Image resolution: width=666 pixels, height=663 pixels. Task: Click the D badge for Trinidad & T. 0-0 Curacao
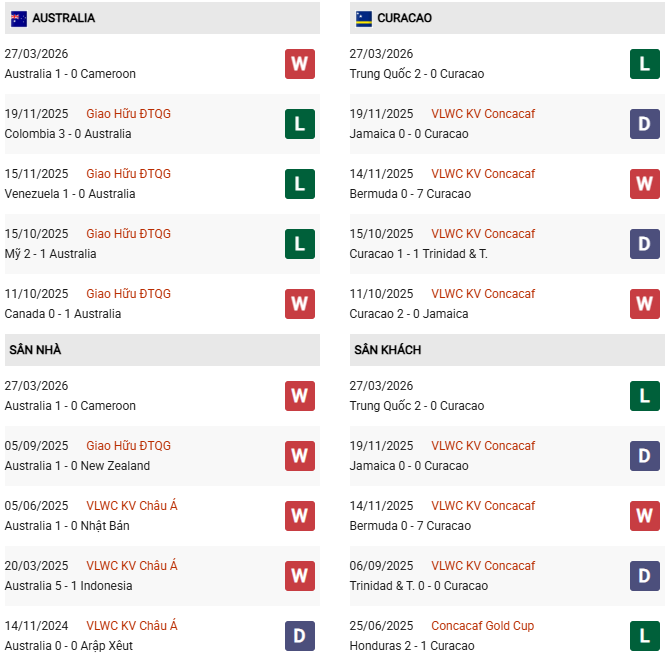click(645, 576)
